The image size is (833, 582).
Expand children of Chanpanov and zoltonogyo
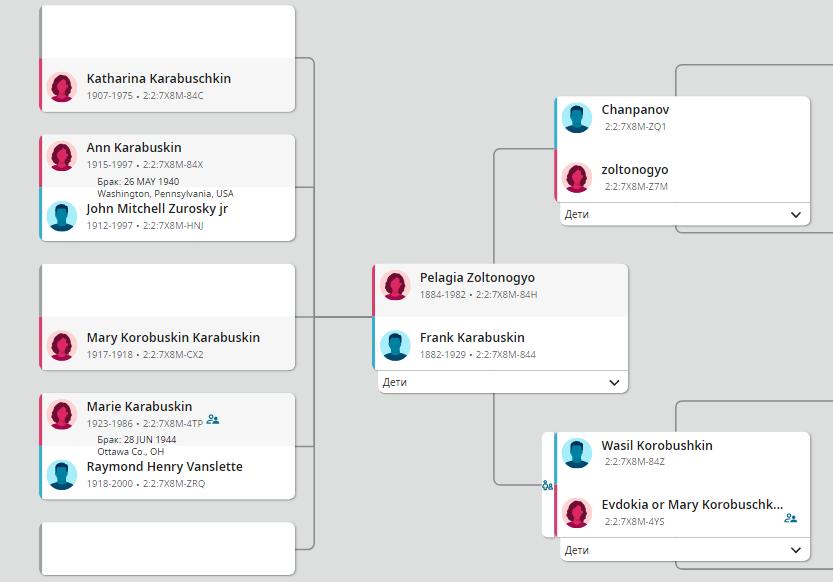(796, 214)
